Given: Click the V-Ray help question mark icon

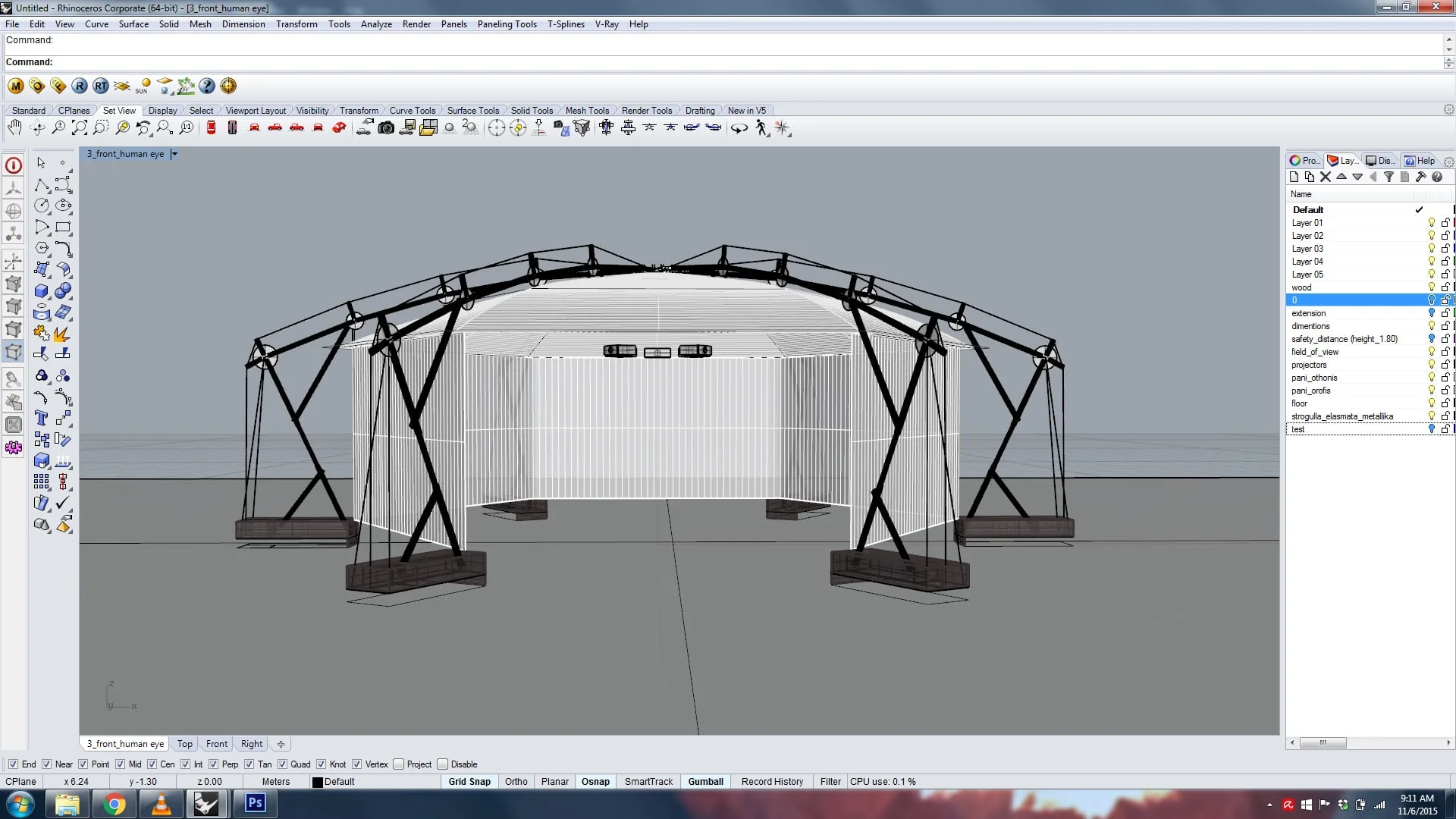Looking at the screenshot, I should pos(207,86).
